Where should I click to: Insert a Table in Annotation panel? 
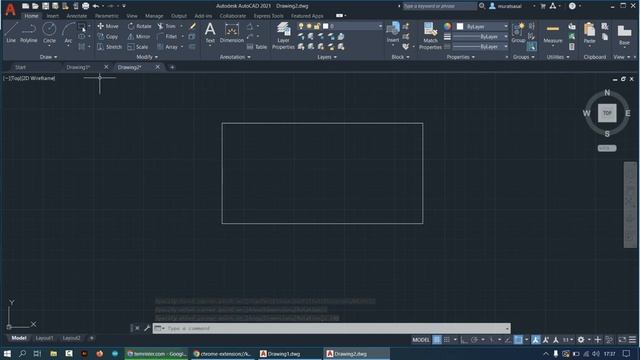257,47
